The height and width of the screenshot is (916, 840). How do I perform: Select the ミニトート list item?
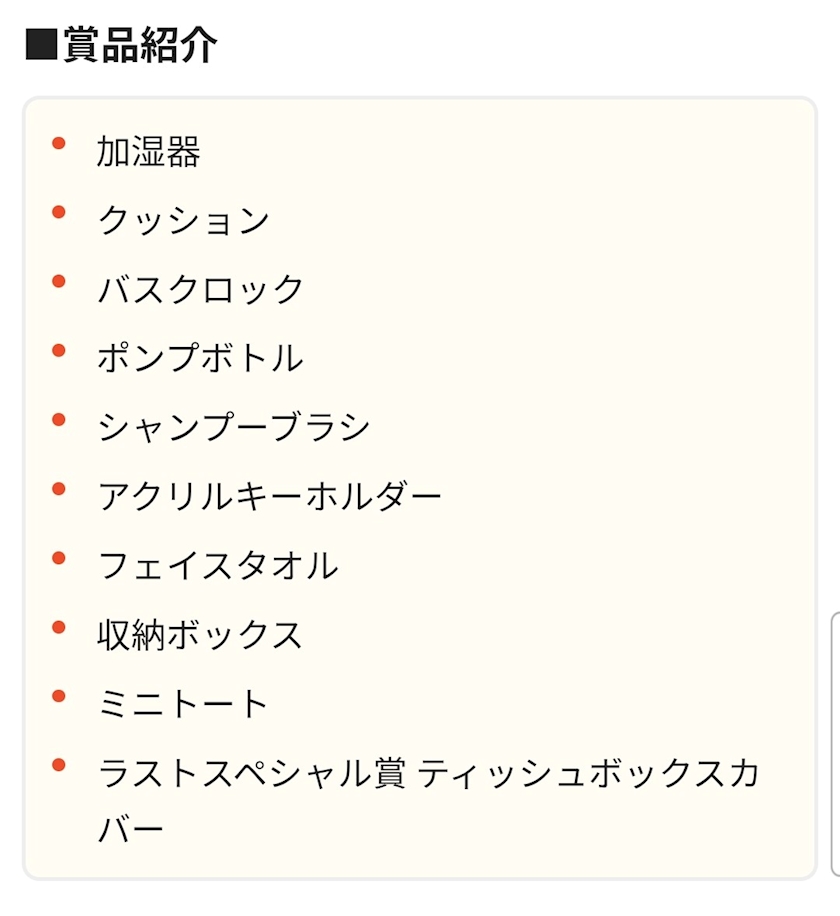183,703
